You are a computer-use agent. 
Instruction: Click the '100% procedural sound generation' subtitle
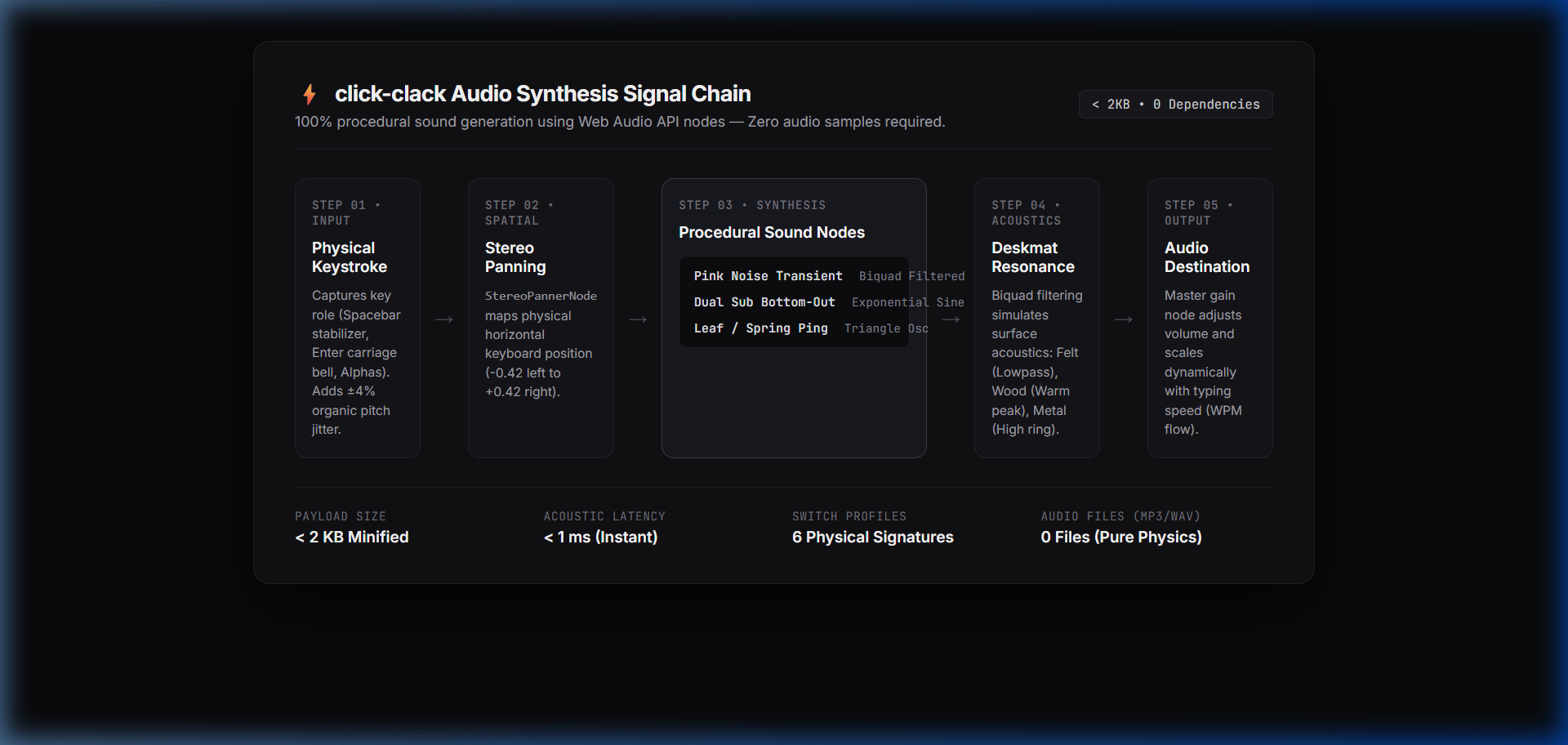pos(620,122)
